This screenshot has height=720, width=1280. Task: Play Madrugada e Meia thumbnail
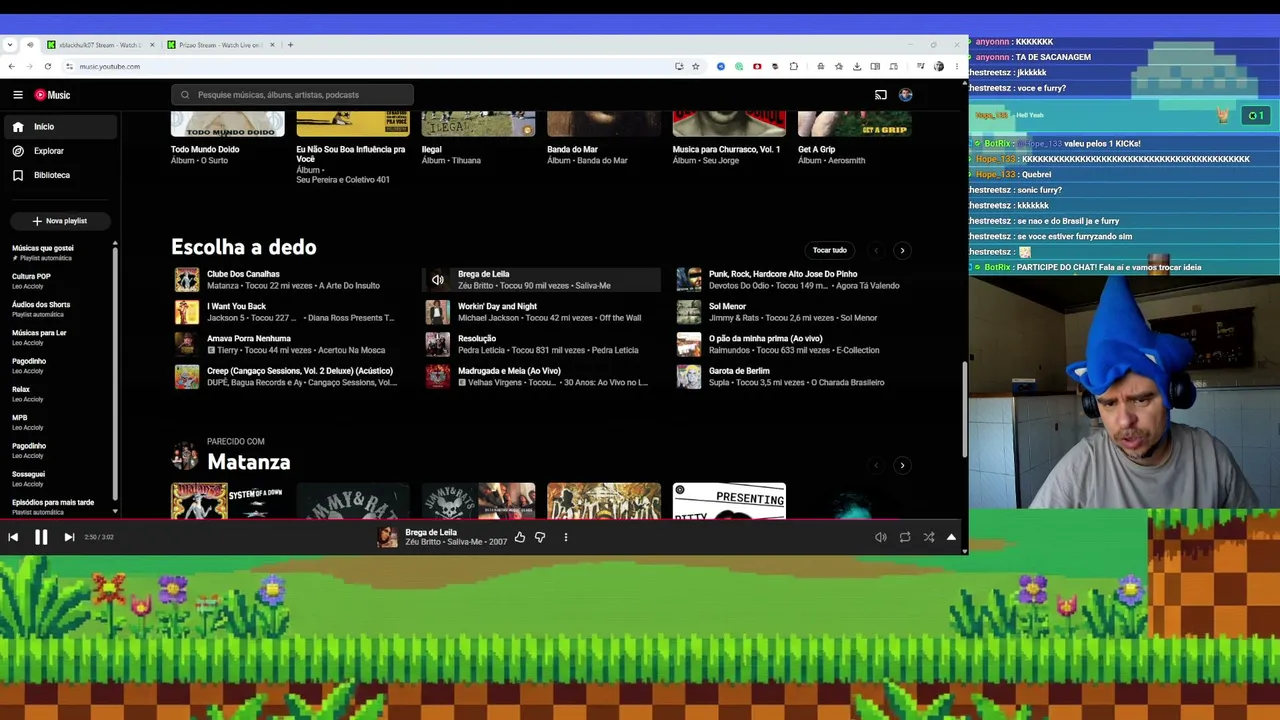pyautogui.click(x=437, y=376)
